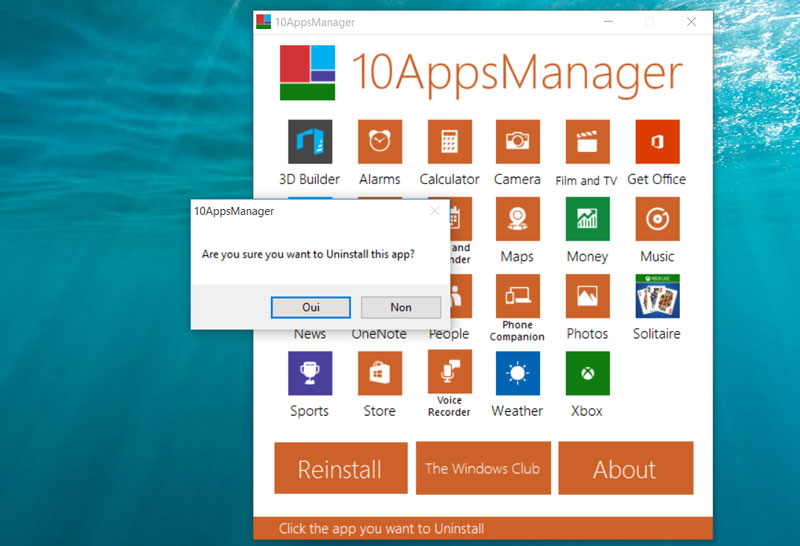This screenshot has height=546, width=800.
Task: Select the Sports trophy icon
Action: click(x=310, y=373)
